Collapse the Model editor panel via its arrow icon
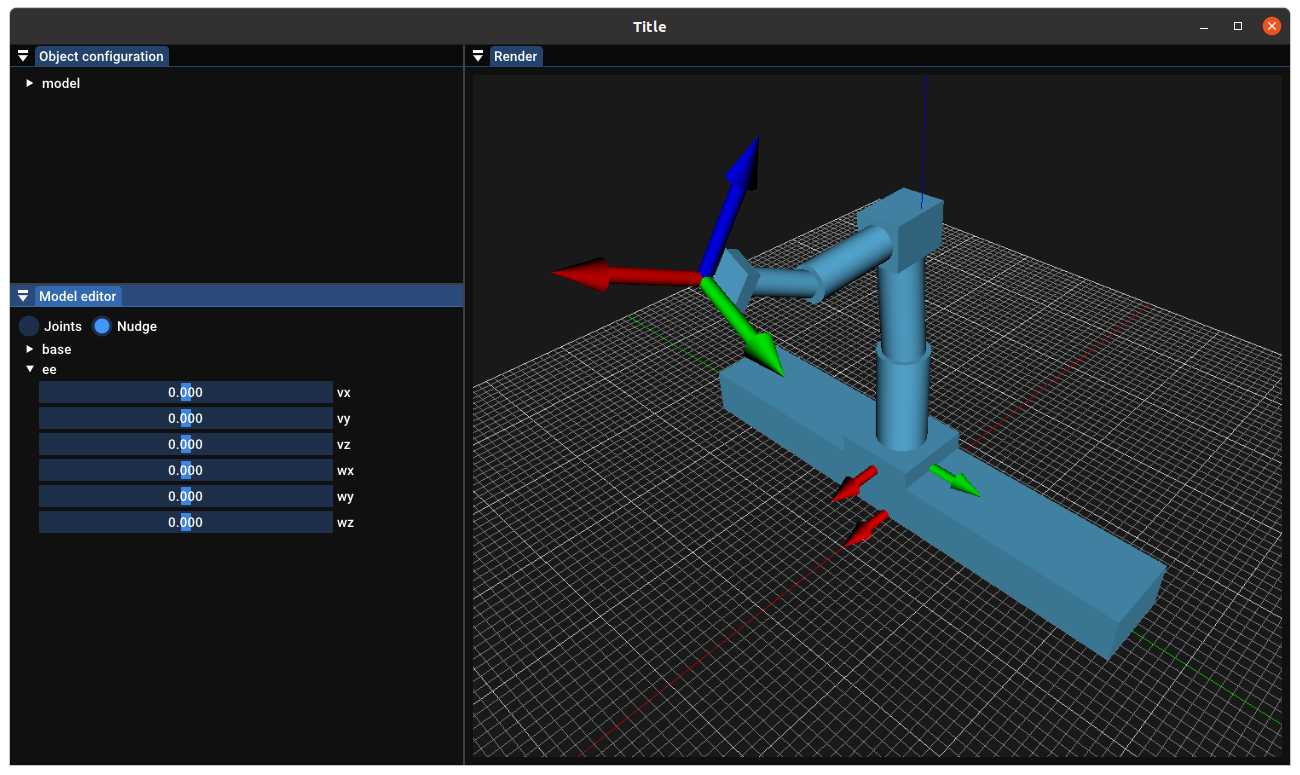The height and width of the screenshot is (775, 1300). click(x=22, y=295)
